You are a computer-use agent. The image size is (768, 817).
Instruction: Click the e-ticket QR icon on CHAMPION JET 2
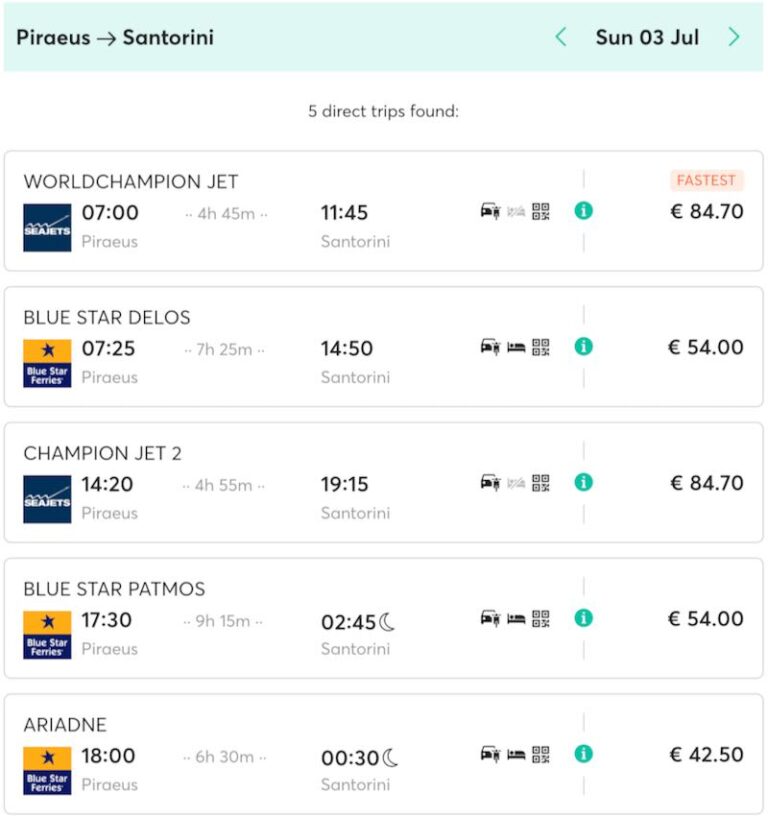click(x=541, y=482)
